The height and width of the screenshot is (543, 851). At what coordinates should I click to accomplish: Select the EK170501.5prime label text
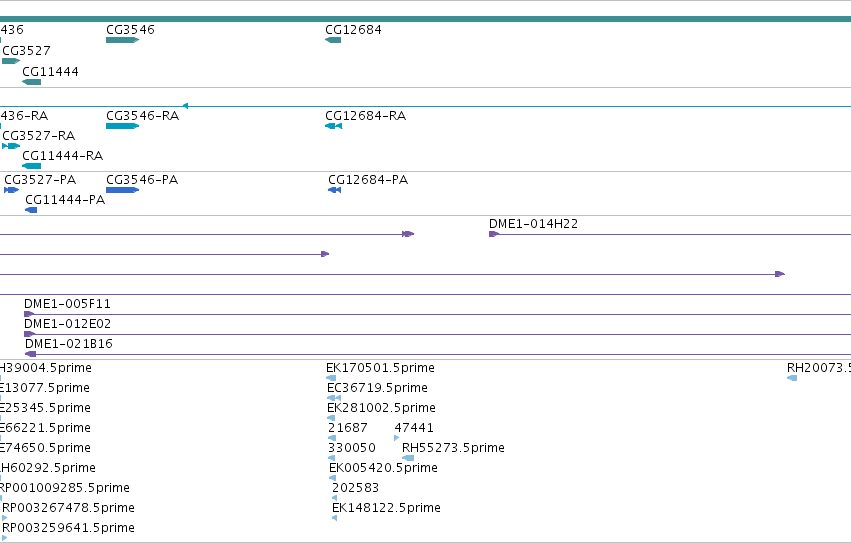click(380, 368)
